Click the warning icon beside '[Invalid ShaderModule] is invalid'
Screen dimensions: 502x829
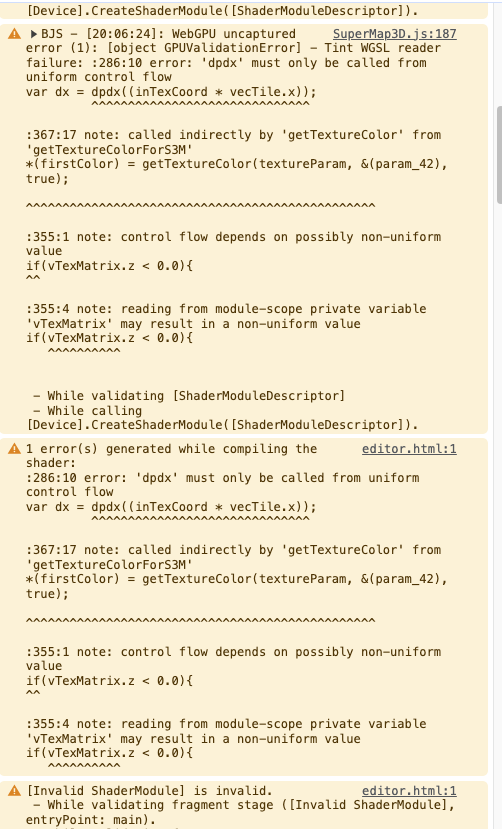(x=14, y=791)
